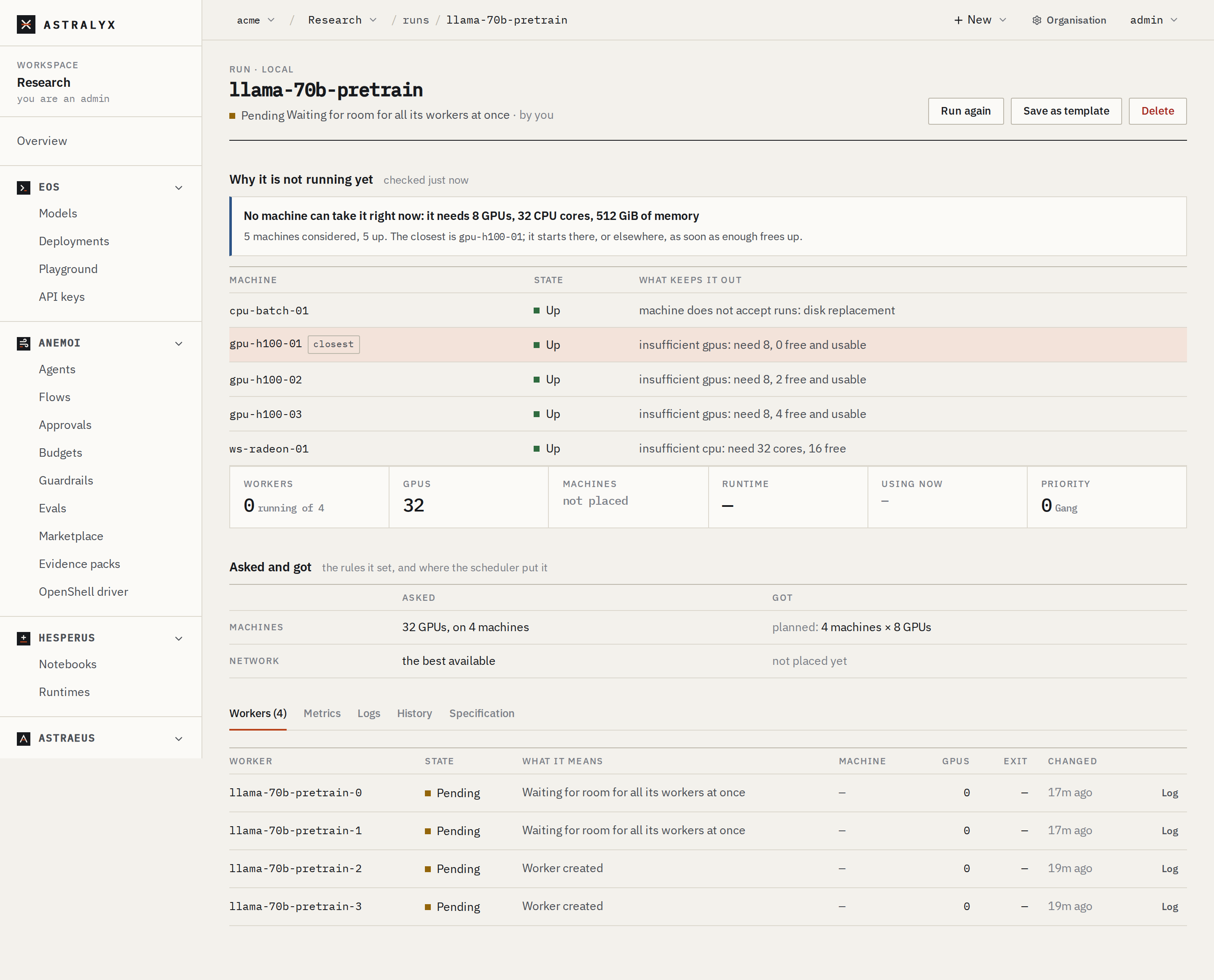Switch to the History tab
1214x980 pixels.
pyautogui.click(x=414, y=714)
